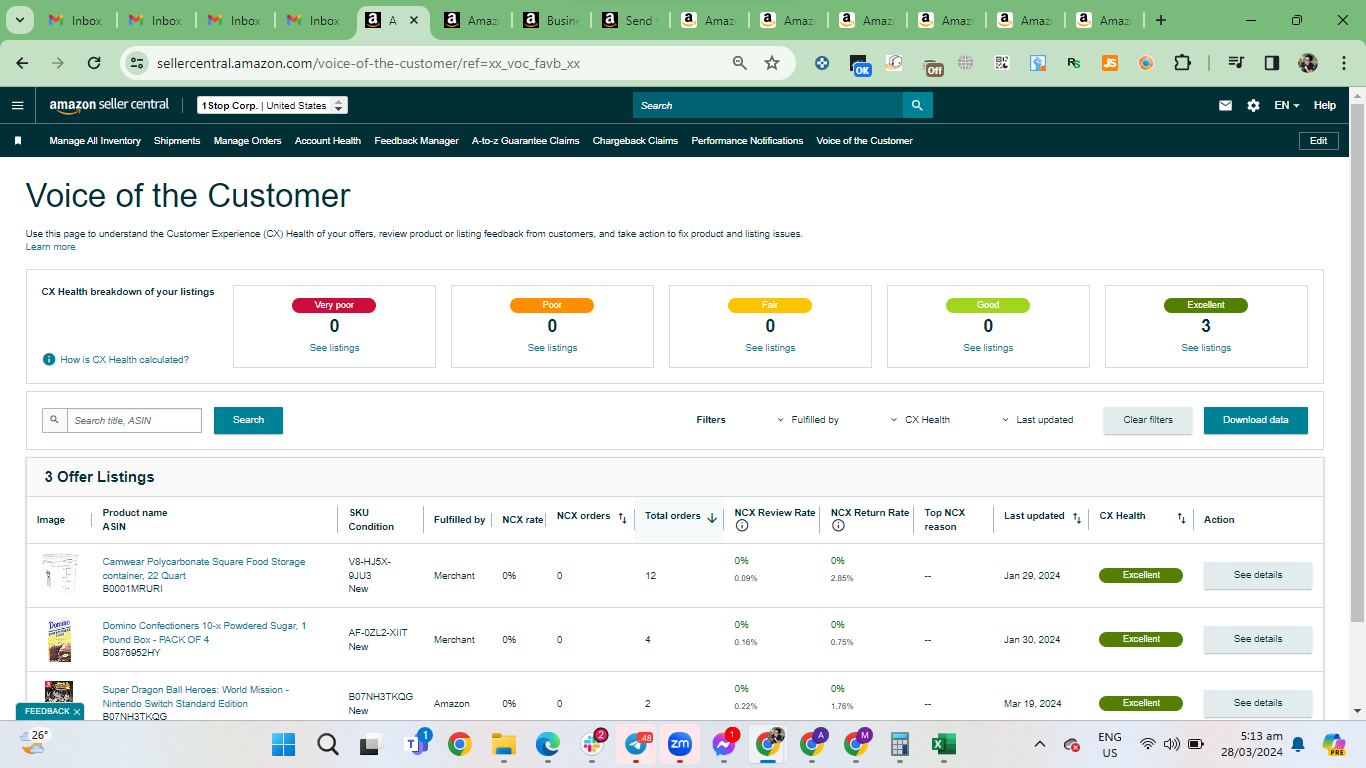Expand the Fulfilled by filter
This screenshot has height=768, width=1366.
808,420
